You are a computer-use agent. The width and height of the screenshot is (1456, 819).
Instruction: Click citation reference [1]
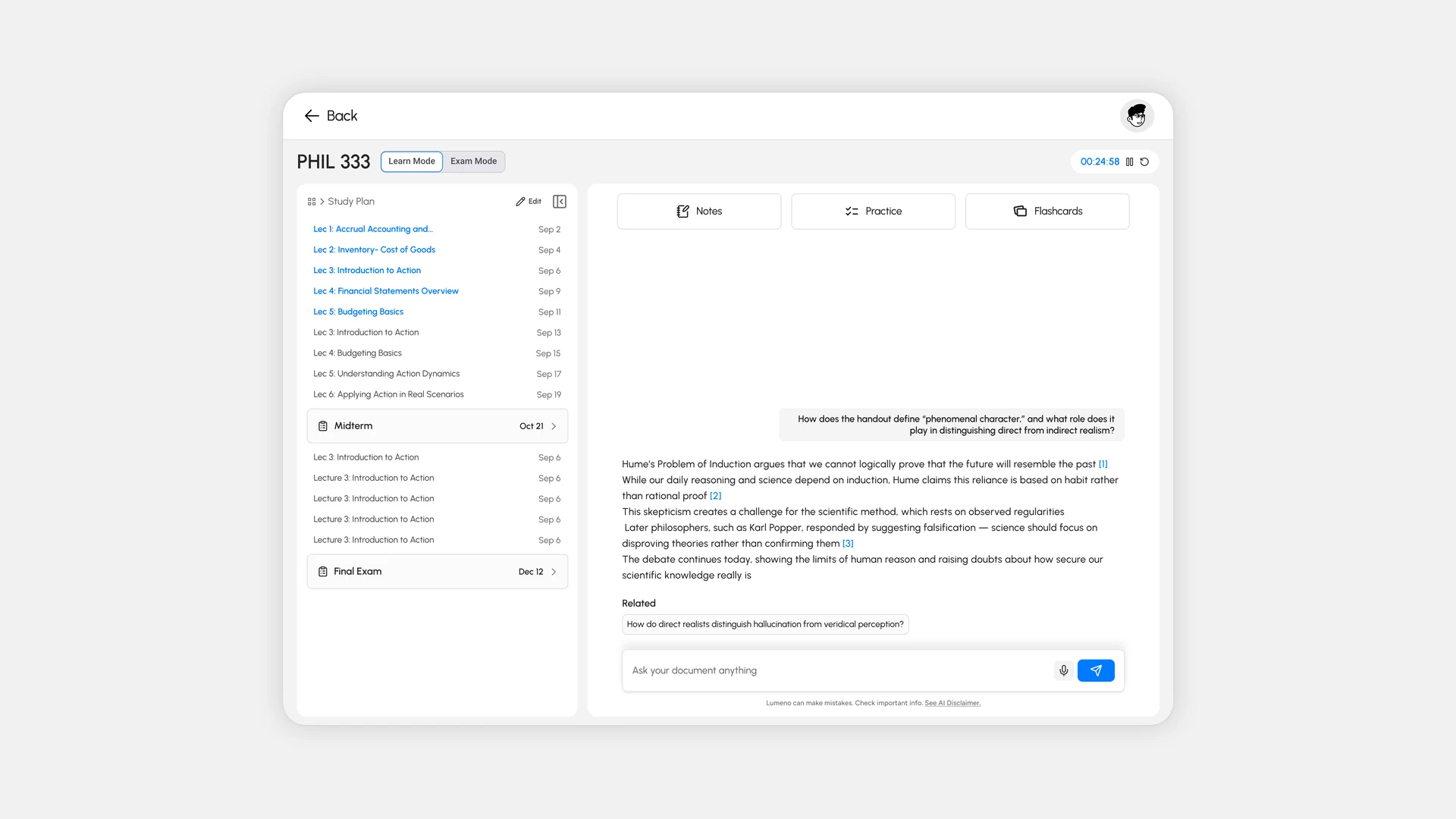click(x=1103, y=464)
